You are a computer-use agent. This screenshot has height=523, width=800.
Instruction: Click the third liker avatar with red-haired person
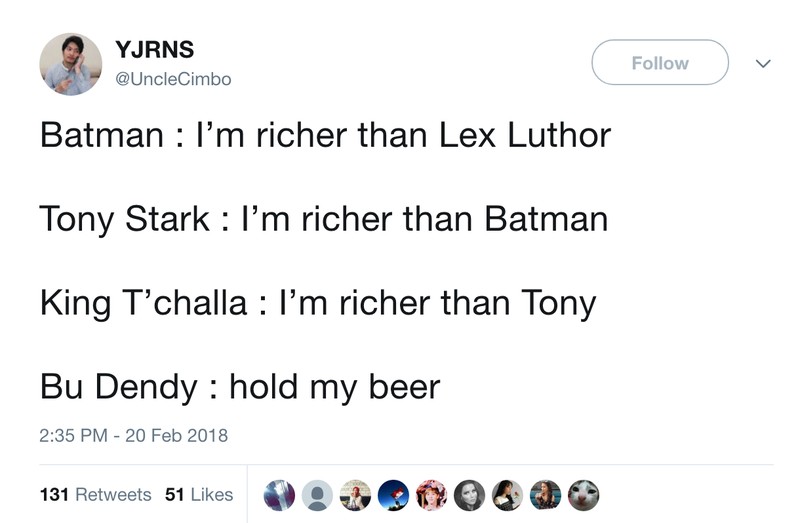pos(356,494)
